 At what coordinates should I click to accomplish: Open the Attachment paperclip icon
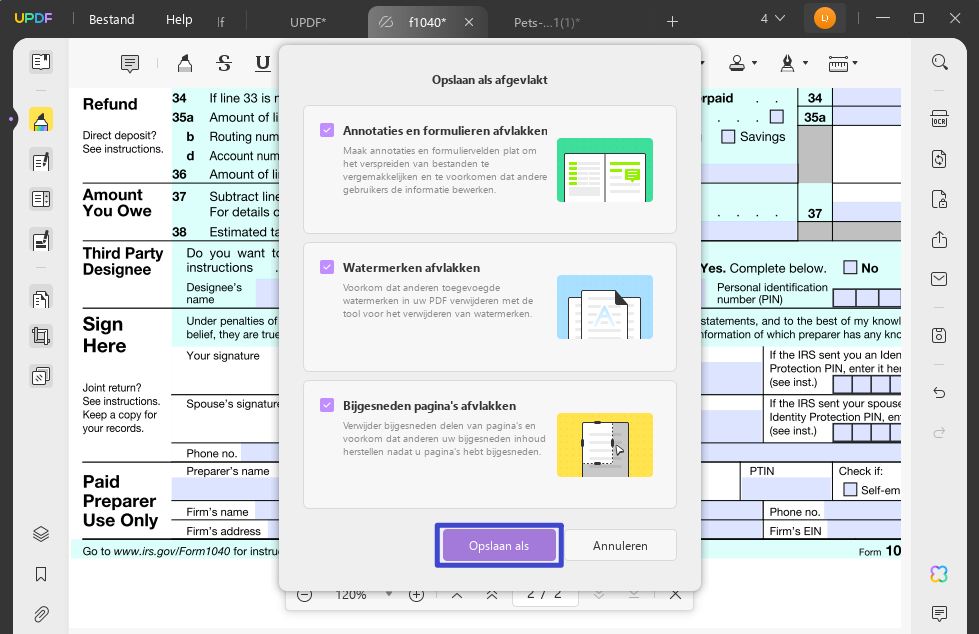[41, 614]
